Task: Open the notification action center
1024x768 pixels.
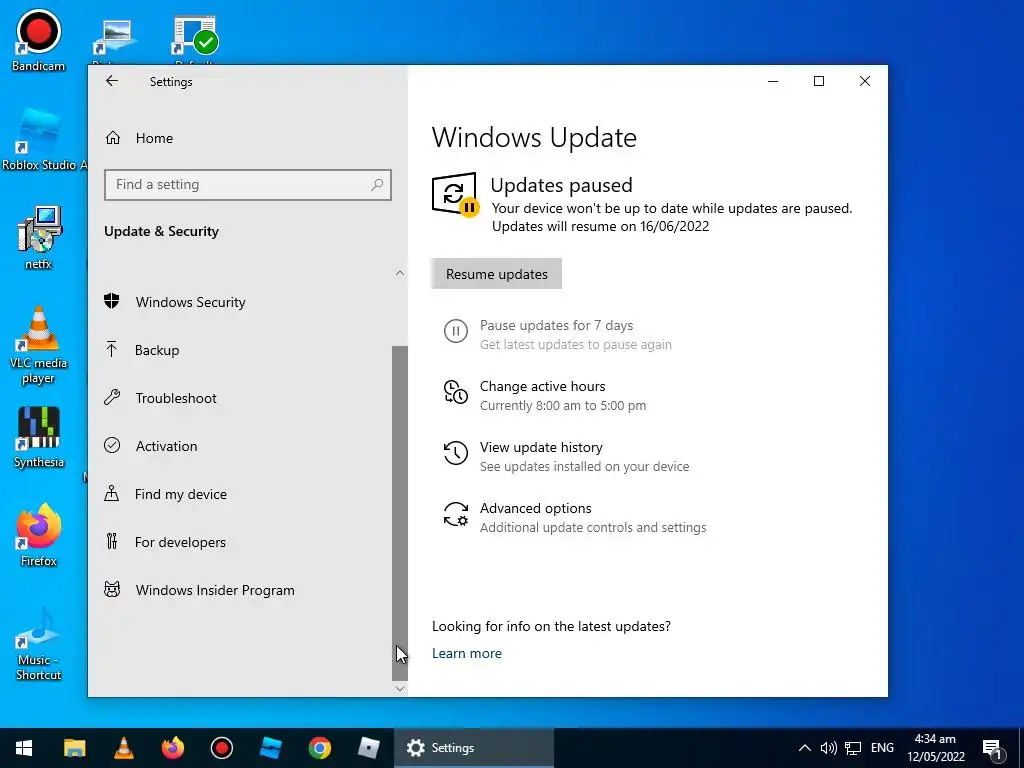Action: (992, 748)
